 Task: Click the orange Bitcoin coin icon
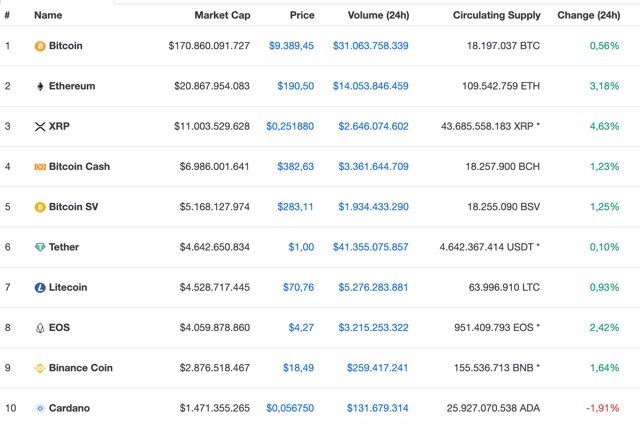pos(40,46)
